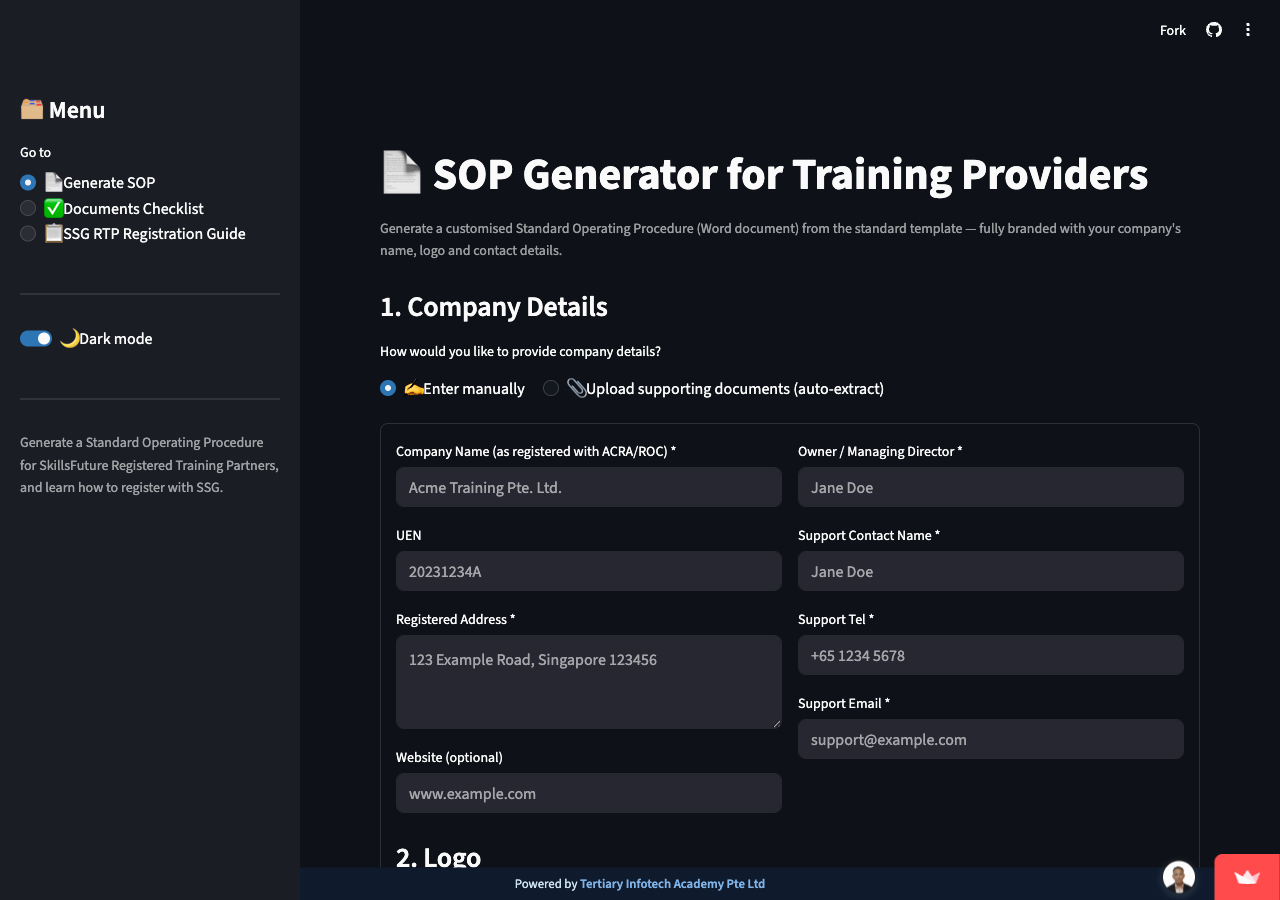Focus the Support Email field
This screenshot has width=1280, height=900.
tap(991, 739)
